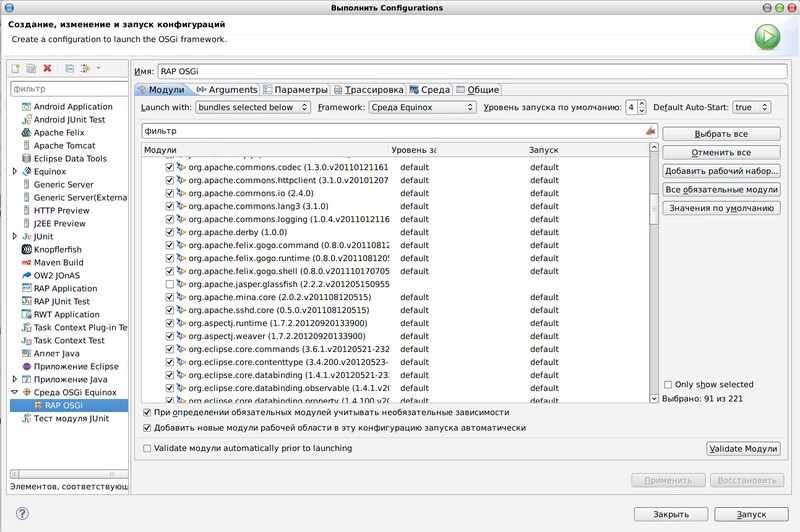800x532 pixels.
Task: Focus the left configurations фильтр field
Action: point(69,89)
